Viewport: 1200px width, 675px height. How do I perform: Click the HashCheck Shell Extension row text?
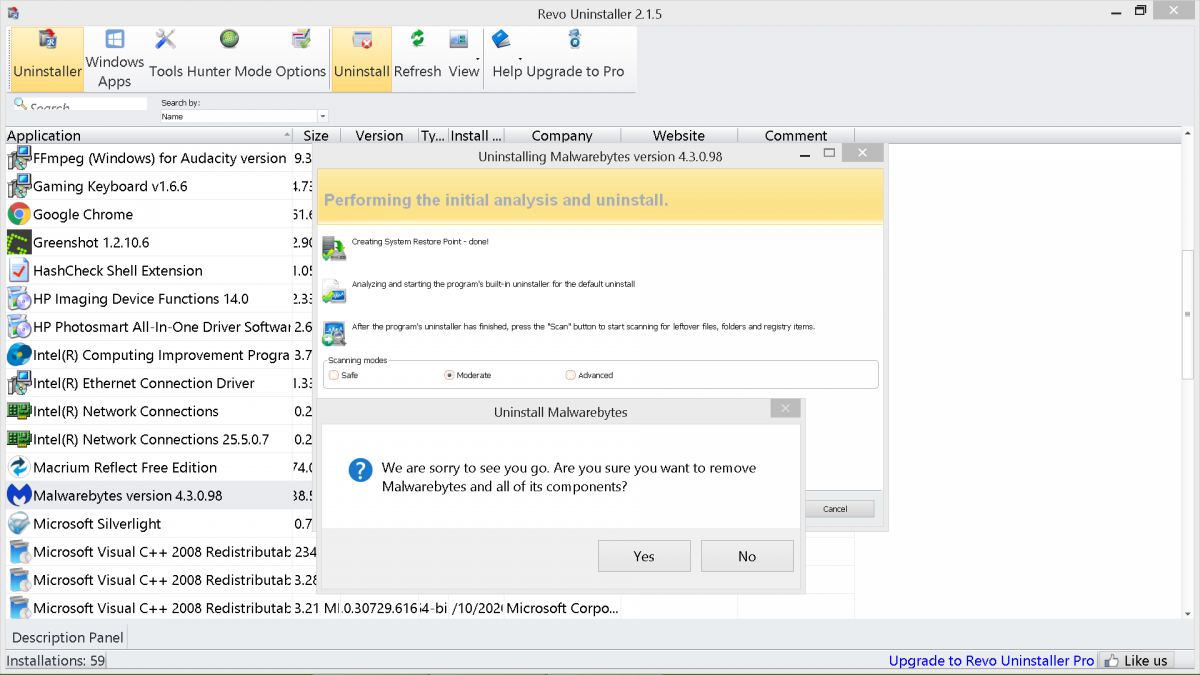[118, 270]
